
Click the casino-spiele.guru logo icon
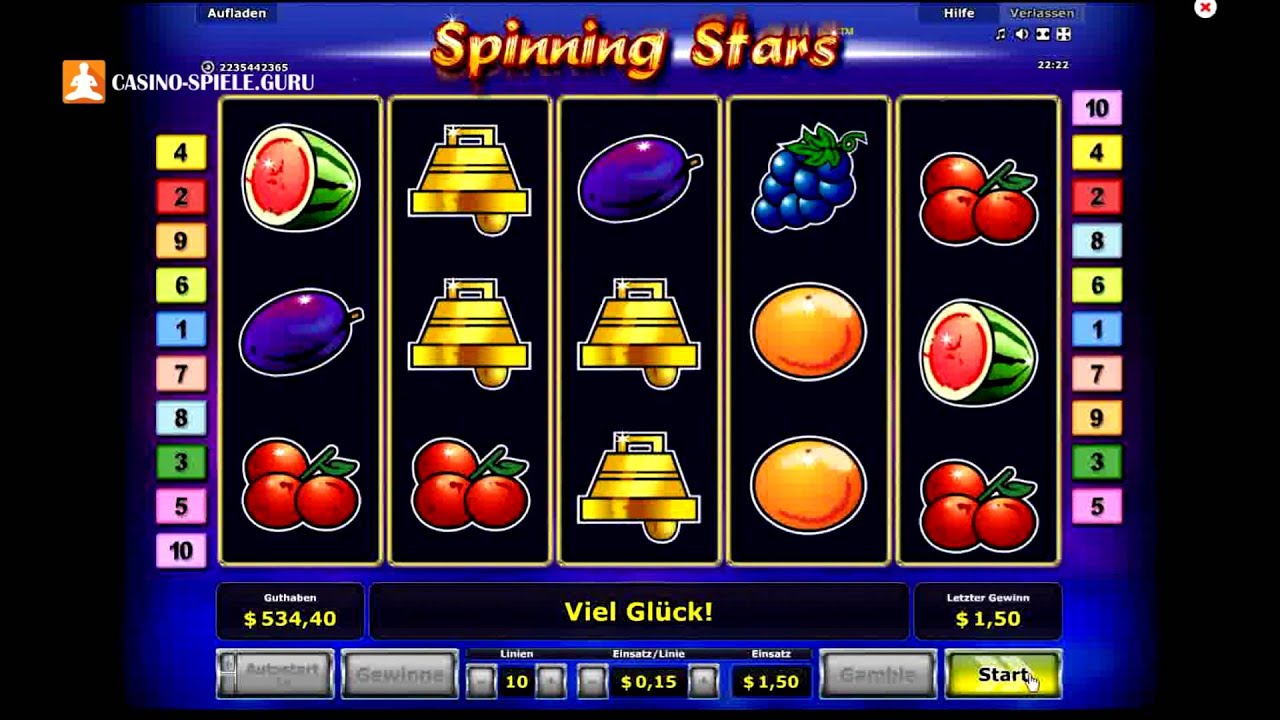(84, 82)
